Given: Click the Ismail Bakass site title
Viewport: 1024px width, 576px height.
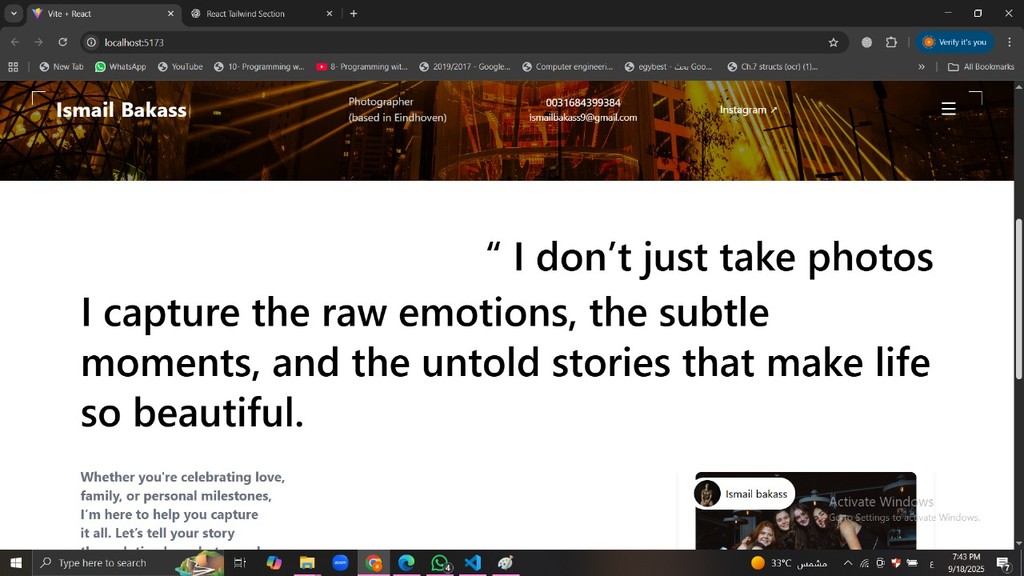Looking at the screenshot, I should [x=121, y=110].
